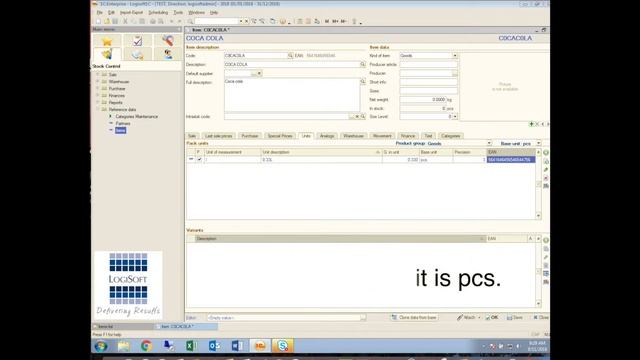Select the Stock Control section icon
This screenshot has height=360, width=640.
tap(107, 54)
